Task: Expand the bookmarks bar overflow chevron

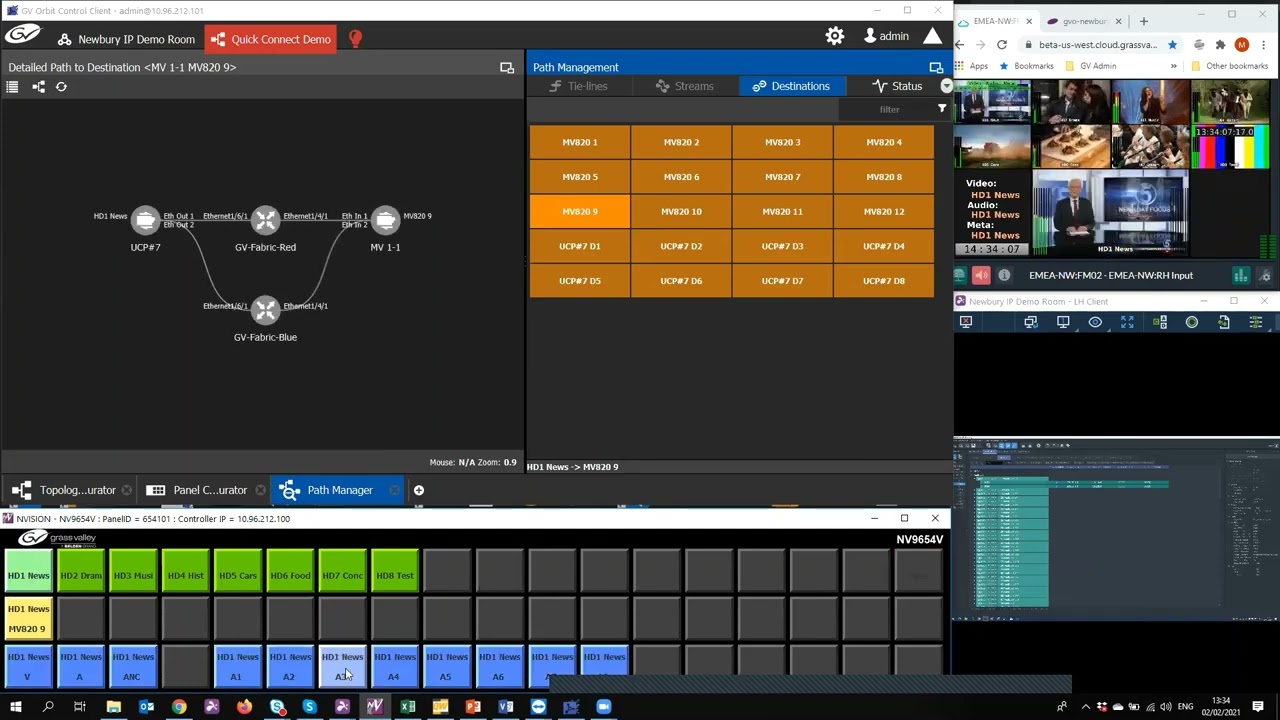Action: pyautogui.click(x=1173, y=66)
